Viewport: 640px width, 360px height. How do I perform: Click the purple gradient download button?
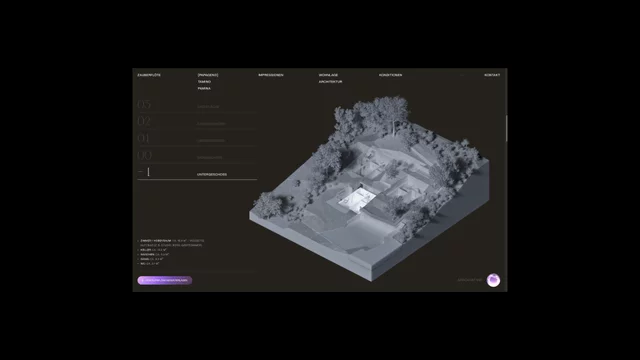164,280
